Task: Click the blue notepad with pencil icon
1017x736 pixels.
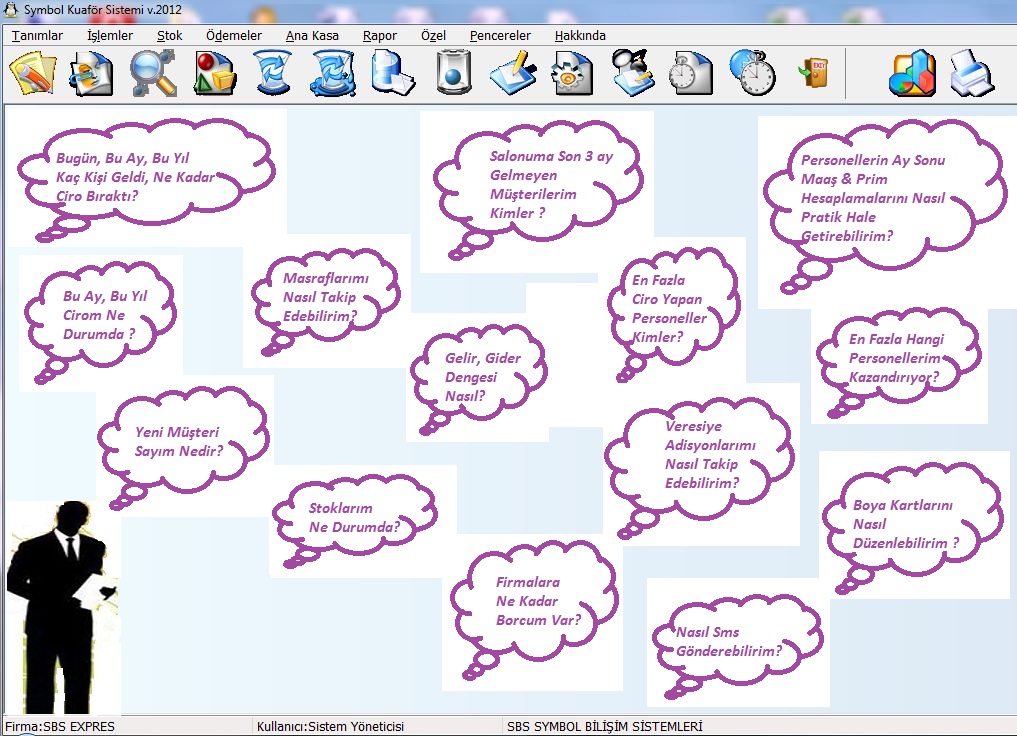Action: click(512, 73)
